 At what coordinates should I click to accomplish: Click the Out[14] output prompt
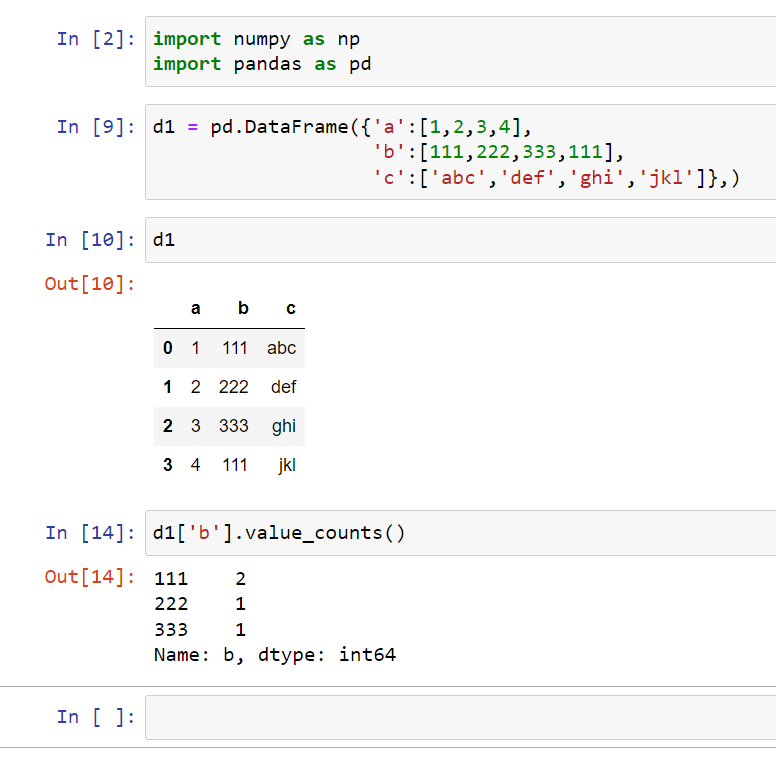point(90,577)
